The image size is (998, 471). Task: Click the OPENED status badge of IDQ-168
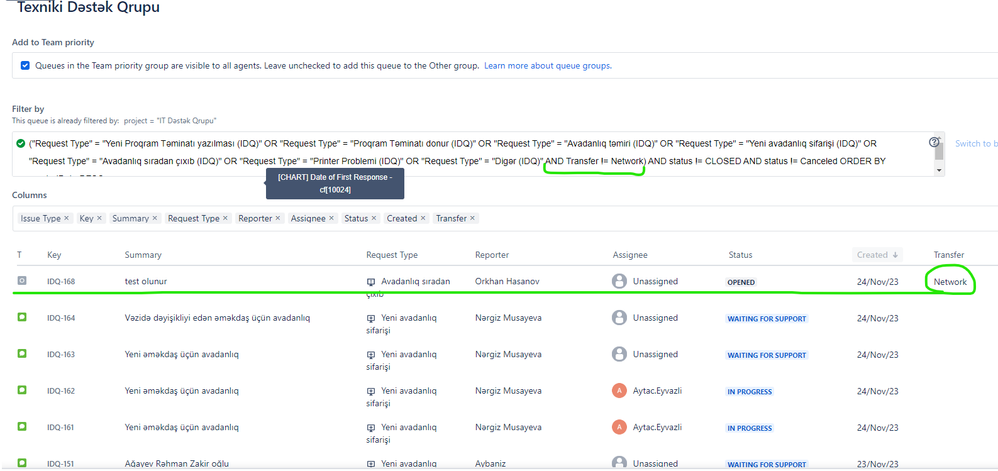tap(741, 282)
